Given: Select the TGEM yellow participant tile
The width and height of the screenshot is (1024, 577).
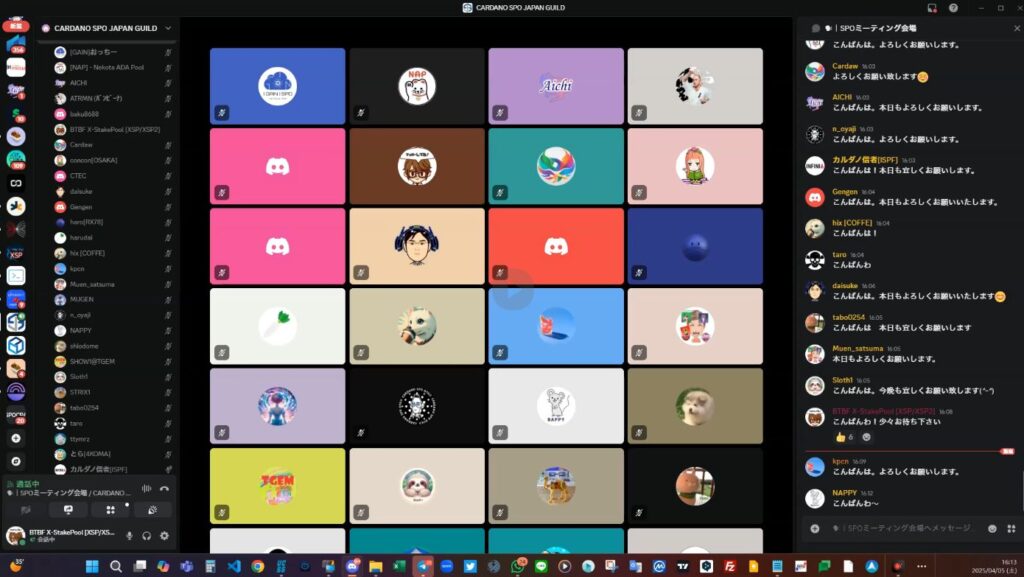Looking at the screenshot, I should click(x=278, y=486).
